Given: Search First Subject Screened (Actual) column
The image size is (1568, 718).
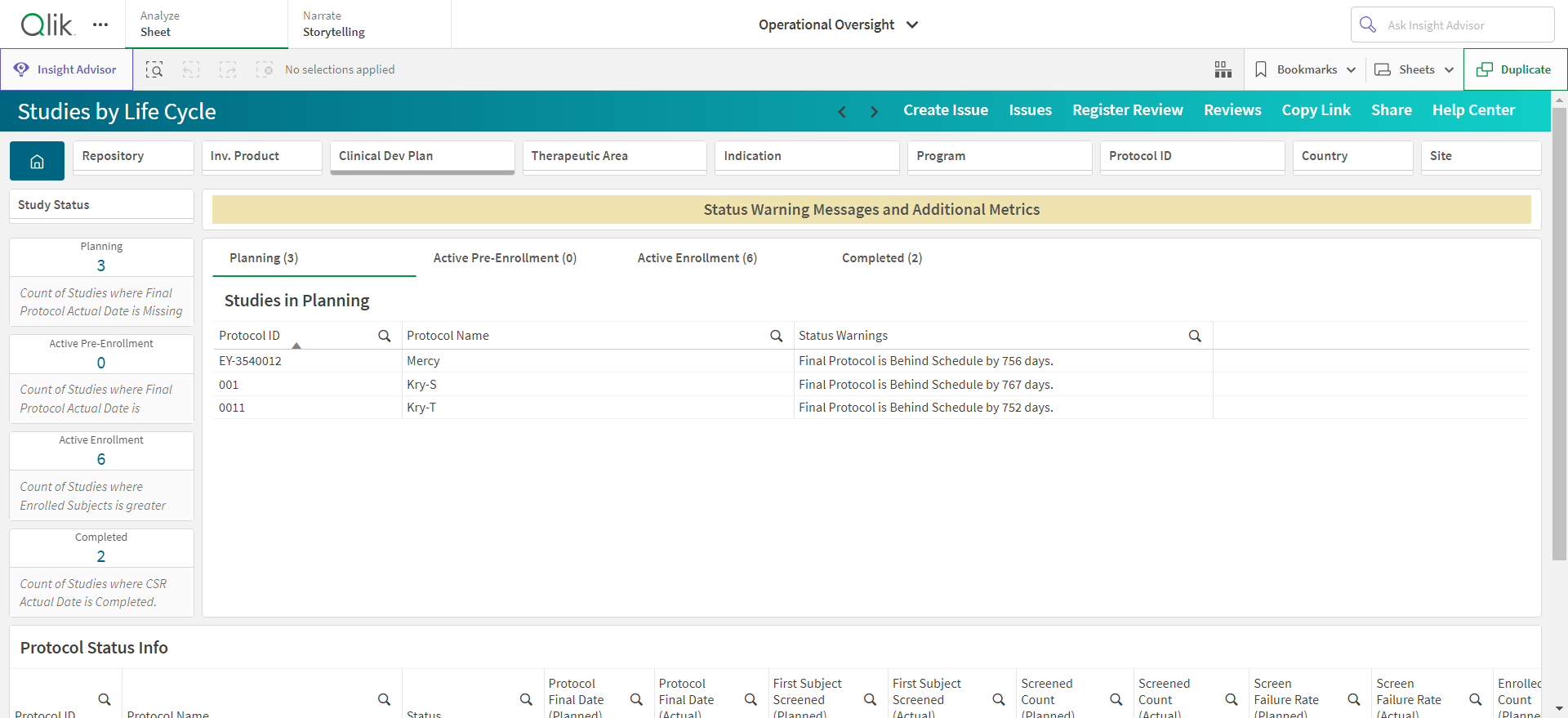Looking at the screenshot, I should point(998,699).
